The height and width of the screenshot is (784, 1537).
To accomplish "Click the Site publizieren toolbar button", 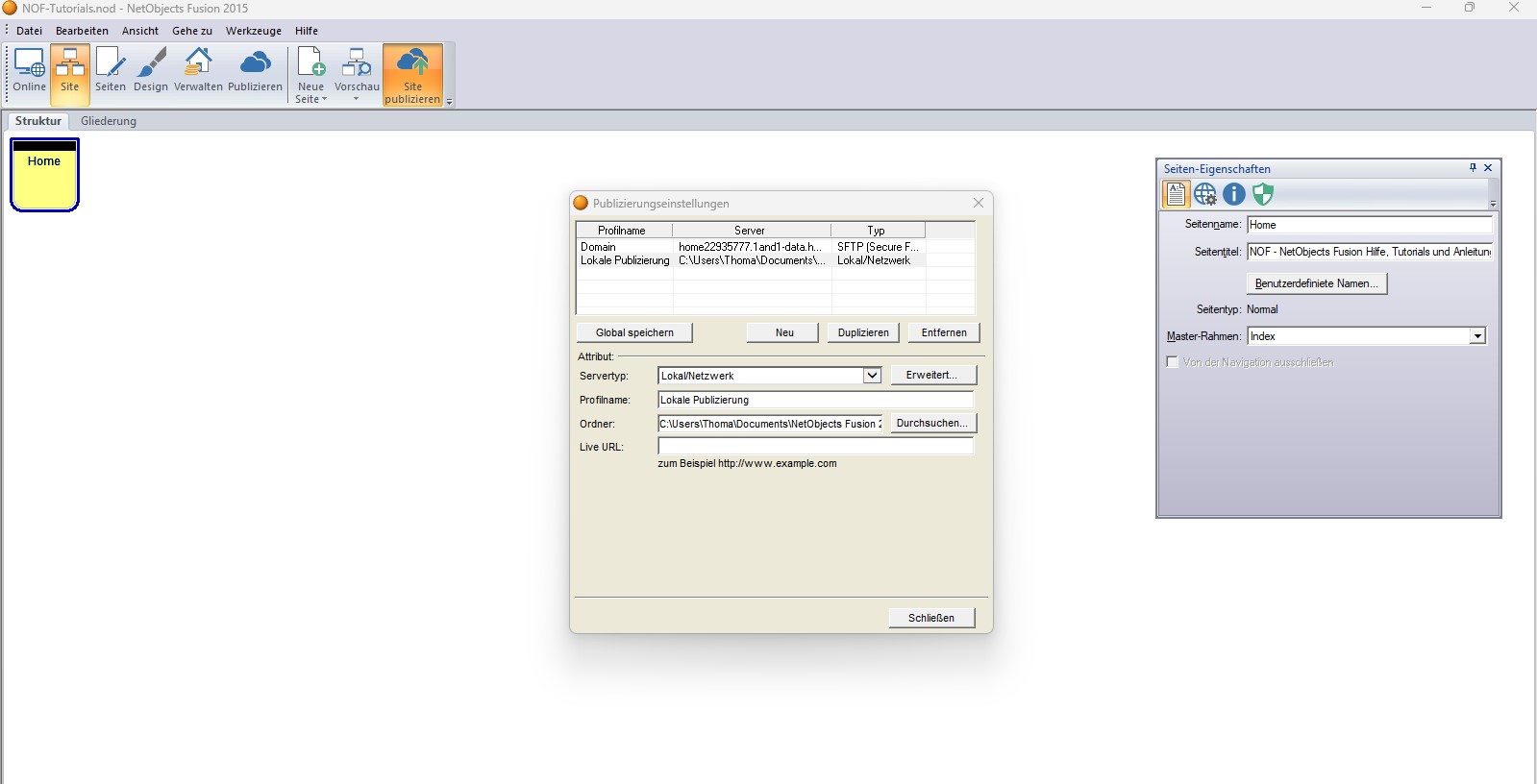I will (x=412, y=74).
